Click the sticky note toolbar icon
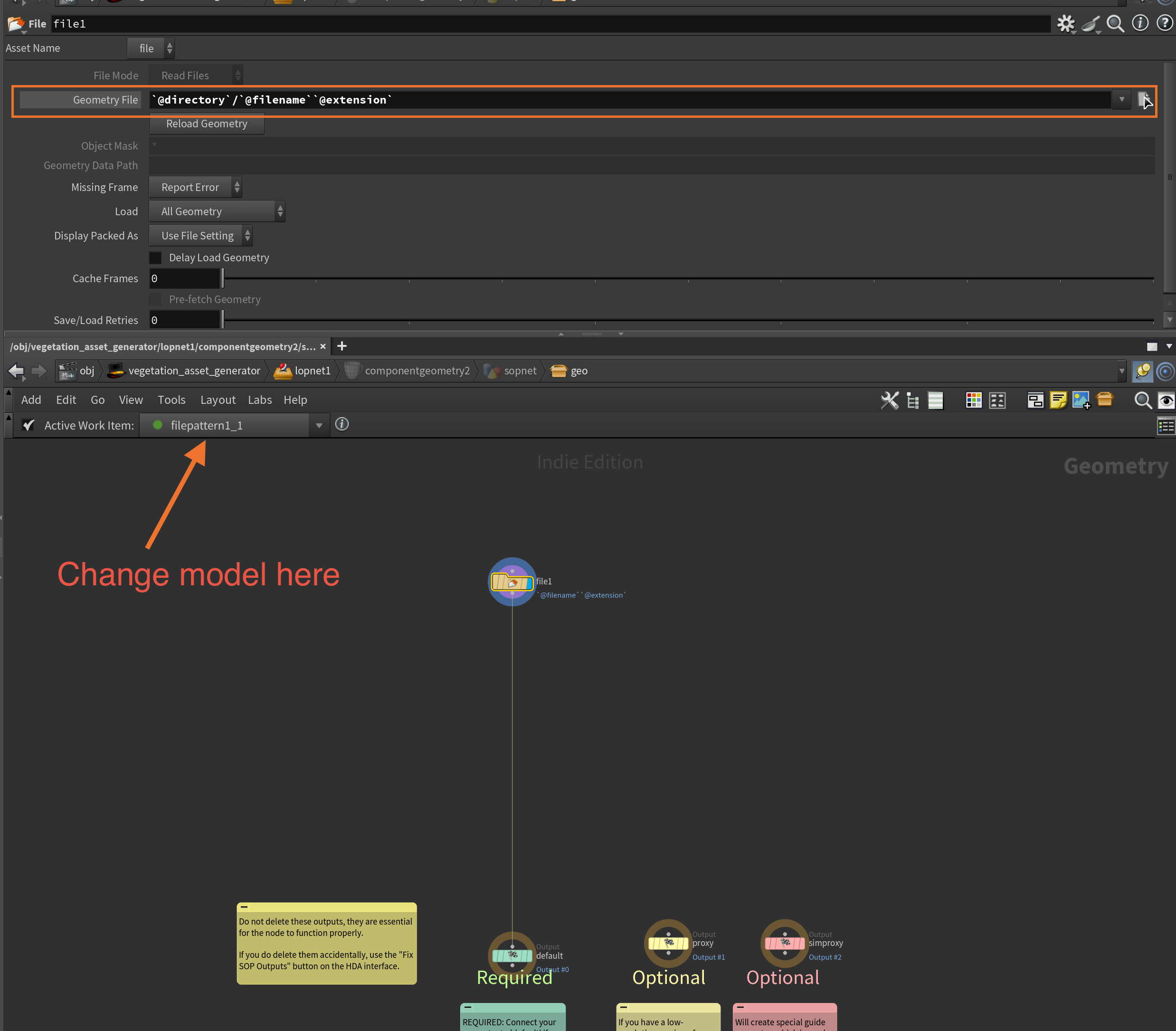 point(1058,400)
